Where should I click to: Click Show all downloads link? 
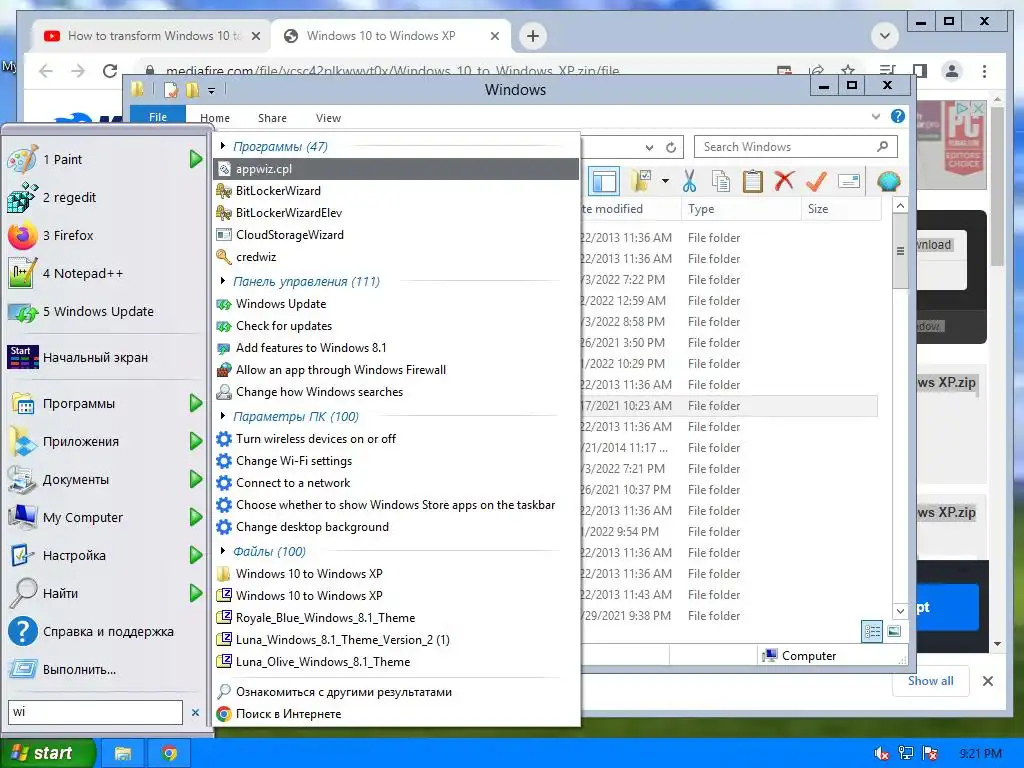(x=931, y=681)
